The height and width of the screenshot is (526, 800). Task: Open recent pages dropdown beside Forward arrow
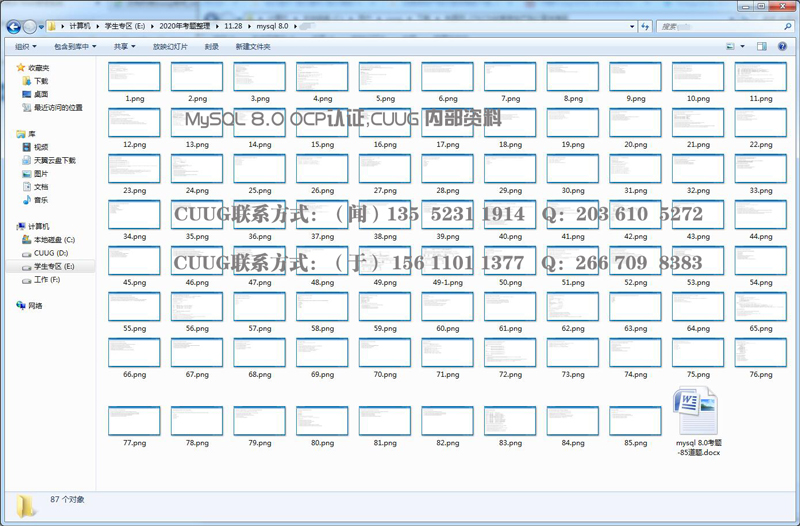click(x=41, y=27)
